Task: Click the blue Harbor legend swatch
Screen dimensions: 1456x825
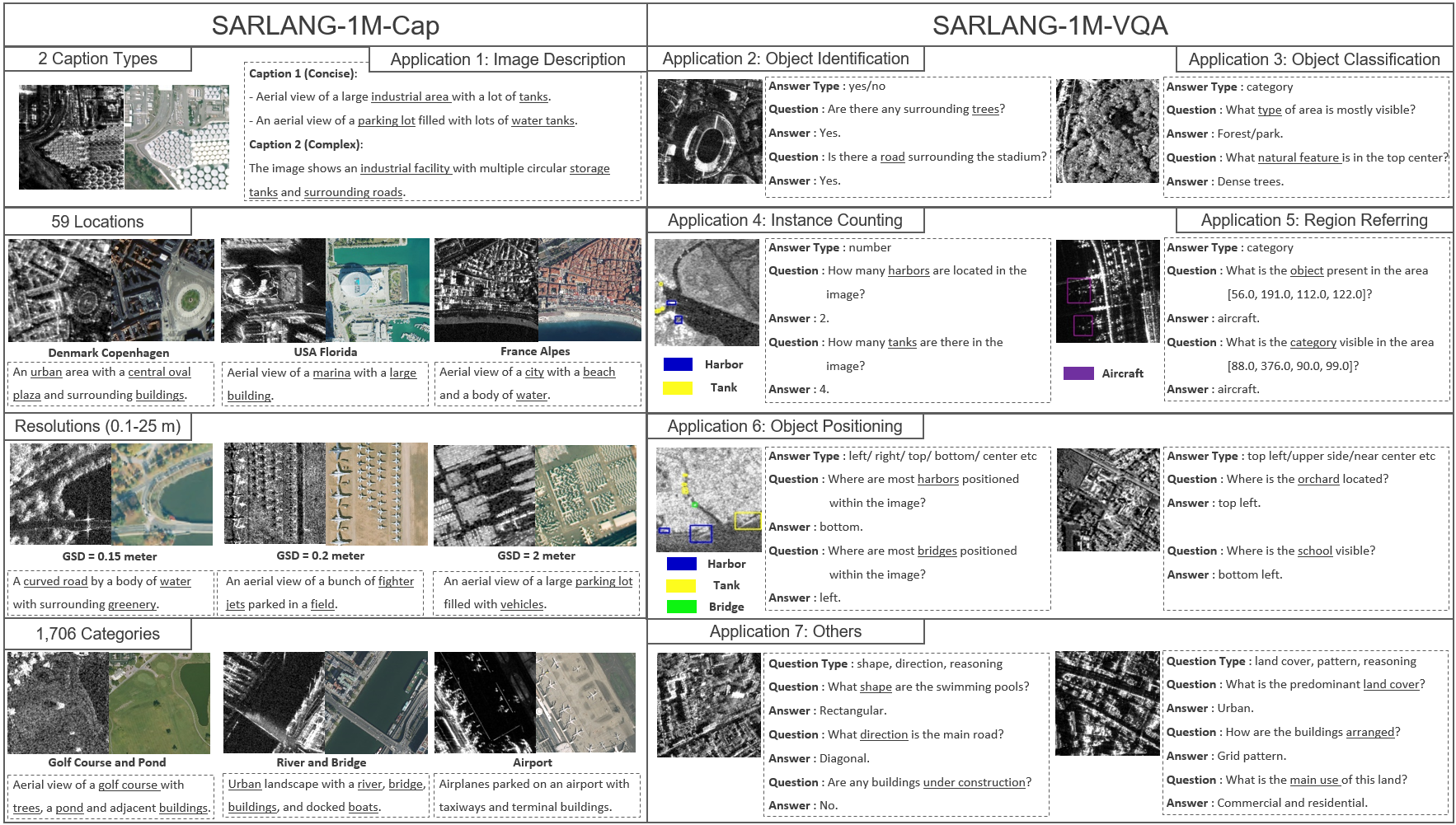Action: point(678,364)
